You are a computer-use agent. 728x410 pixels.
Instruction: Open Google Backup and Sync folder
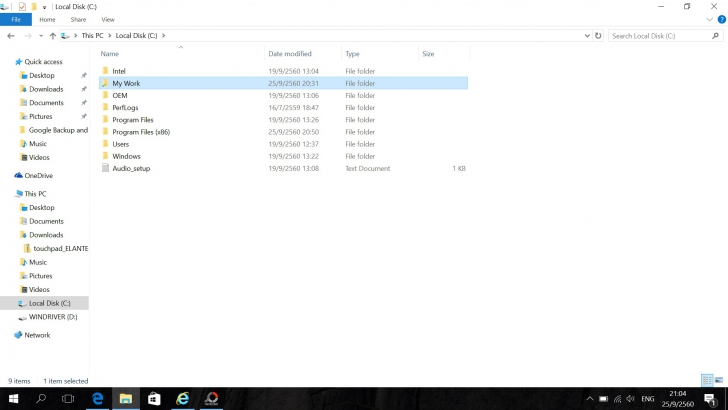pyautogui.click(x=58, y=130)
